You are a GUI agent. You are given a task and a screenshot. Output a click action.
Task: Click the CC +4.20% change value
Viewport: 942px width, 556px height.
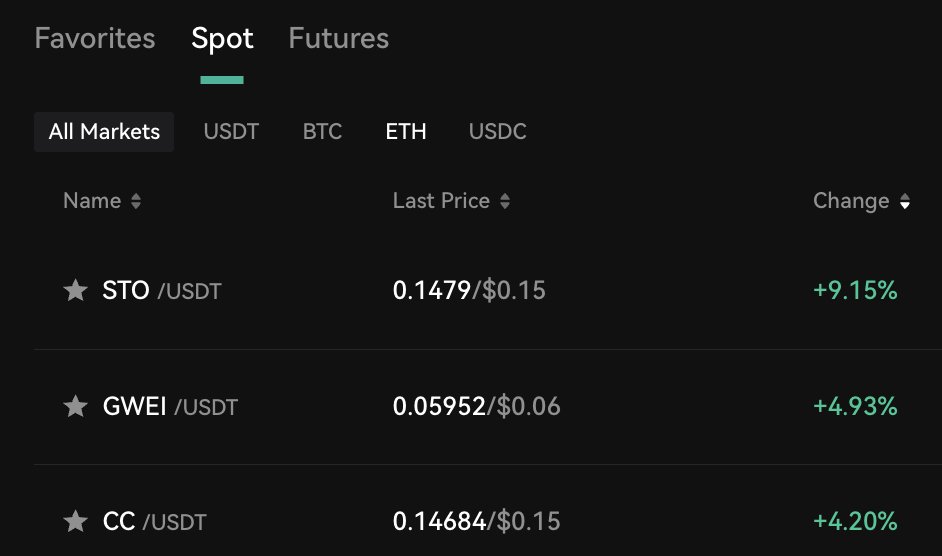[855, 521]
